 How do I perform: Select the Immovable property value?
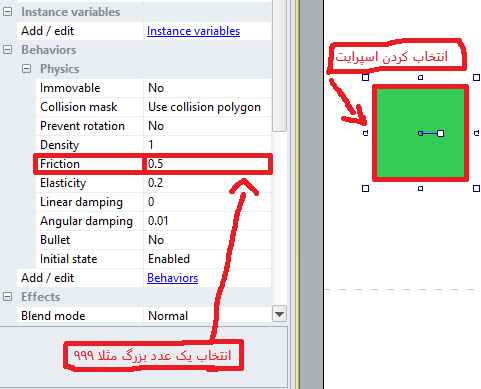click(x=207, y=88)
